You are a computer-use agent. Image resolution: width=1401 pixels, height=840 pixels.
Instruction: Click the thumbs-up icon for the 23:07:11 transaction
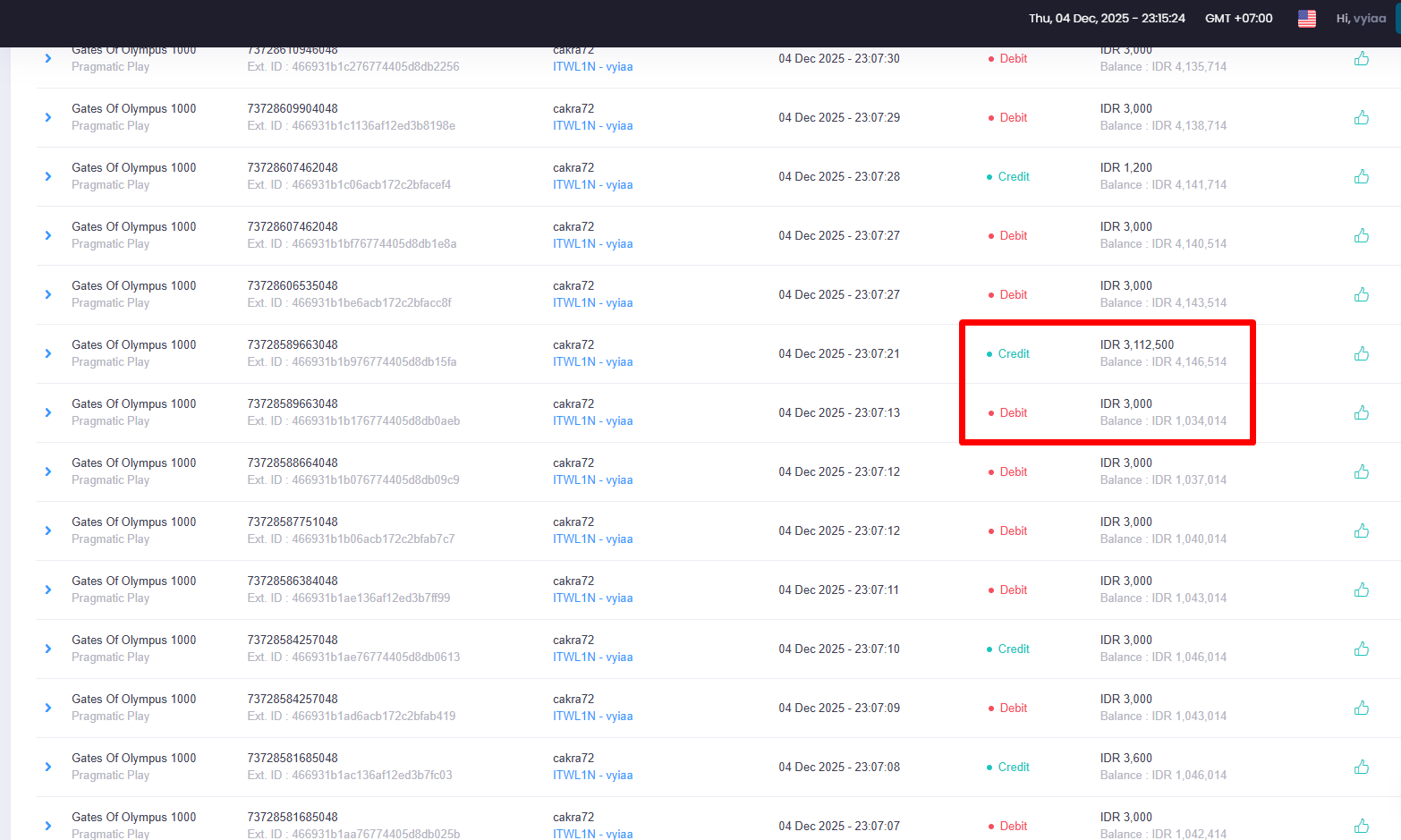[1361, 590]
